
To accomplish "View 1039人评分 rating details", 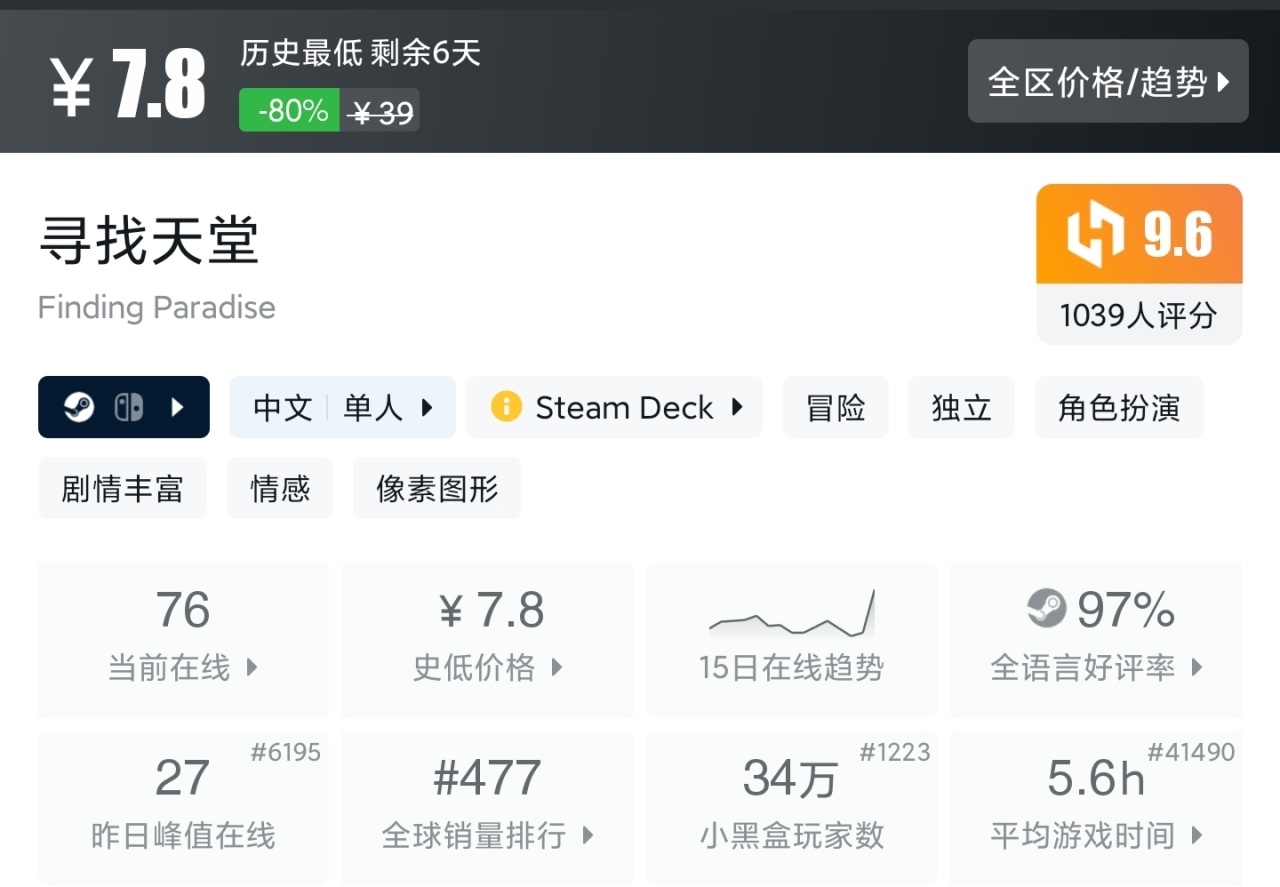I will (x=1138, y=316).
